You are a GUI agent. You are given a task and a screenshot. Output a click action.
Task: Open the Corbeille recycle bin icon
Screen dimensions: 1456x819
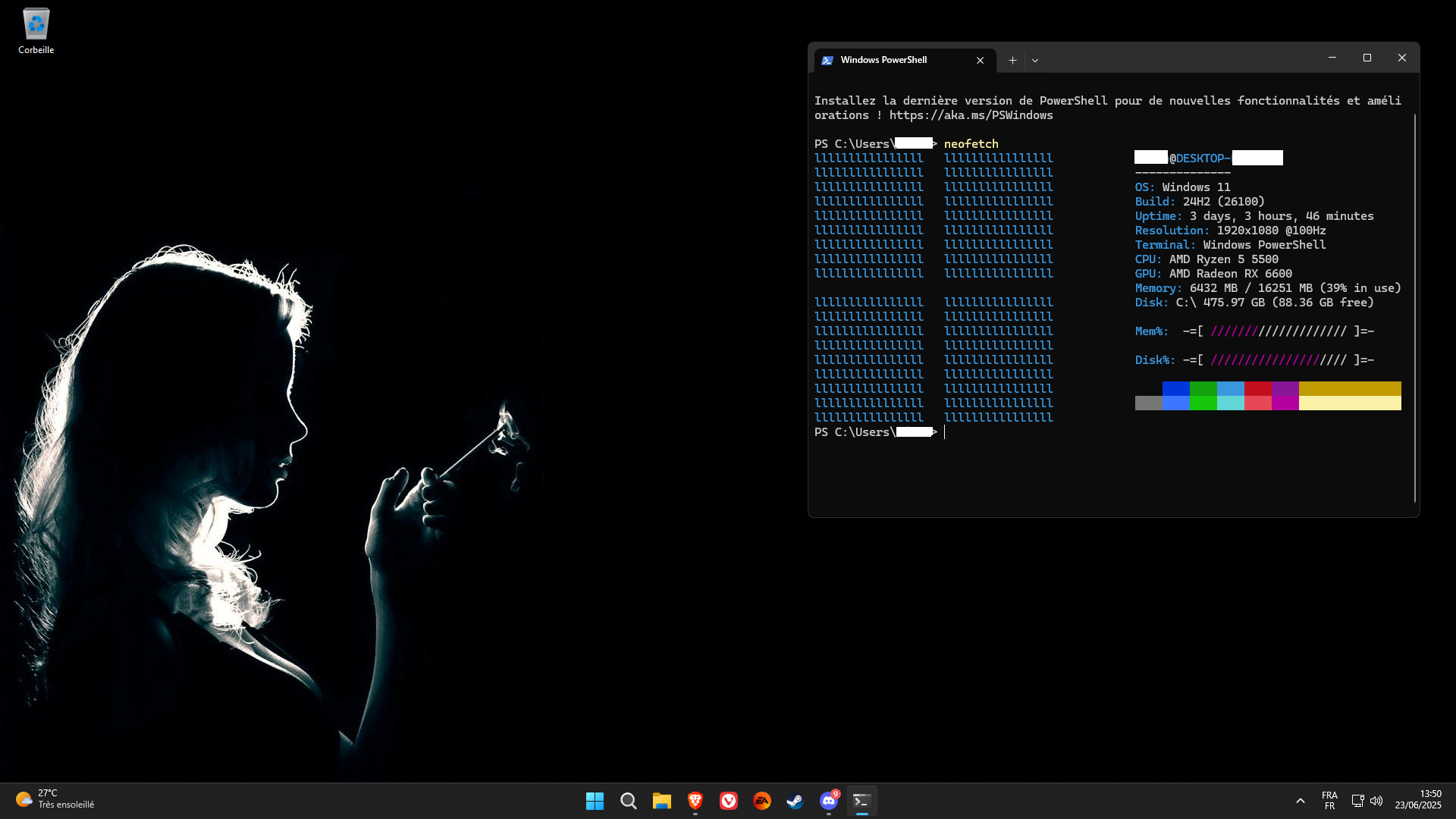36,31
